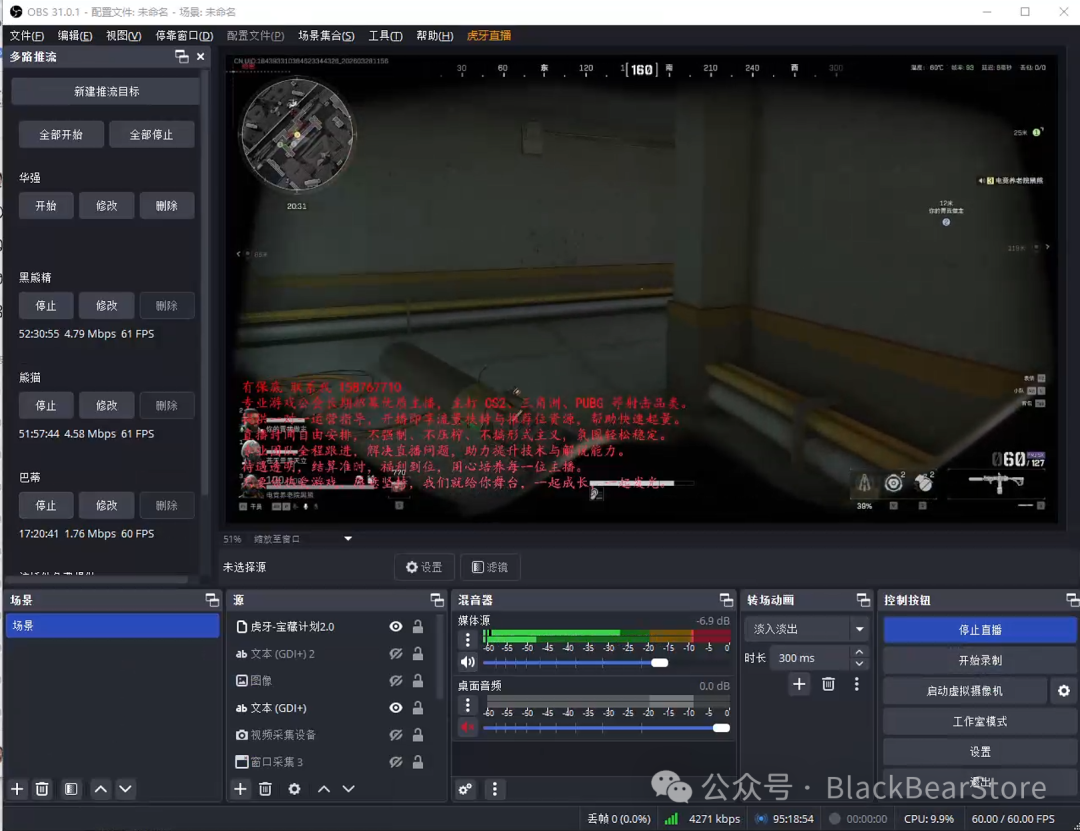Click the 停止直播 button
1080x831 pixels.
[x=979, y=630]
